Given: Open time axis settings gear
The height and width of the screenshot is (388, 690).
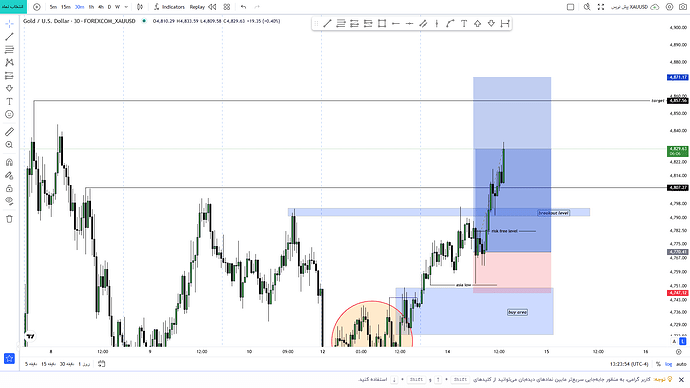Looking at the screenshot, I should click(679, 352).
